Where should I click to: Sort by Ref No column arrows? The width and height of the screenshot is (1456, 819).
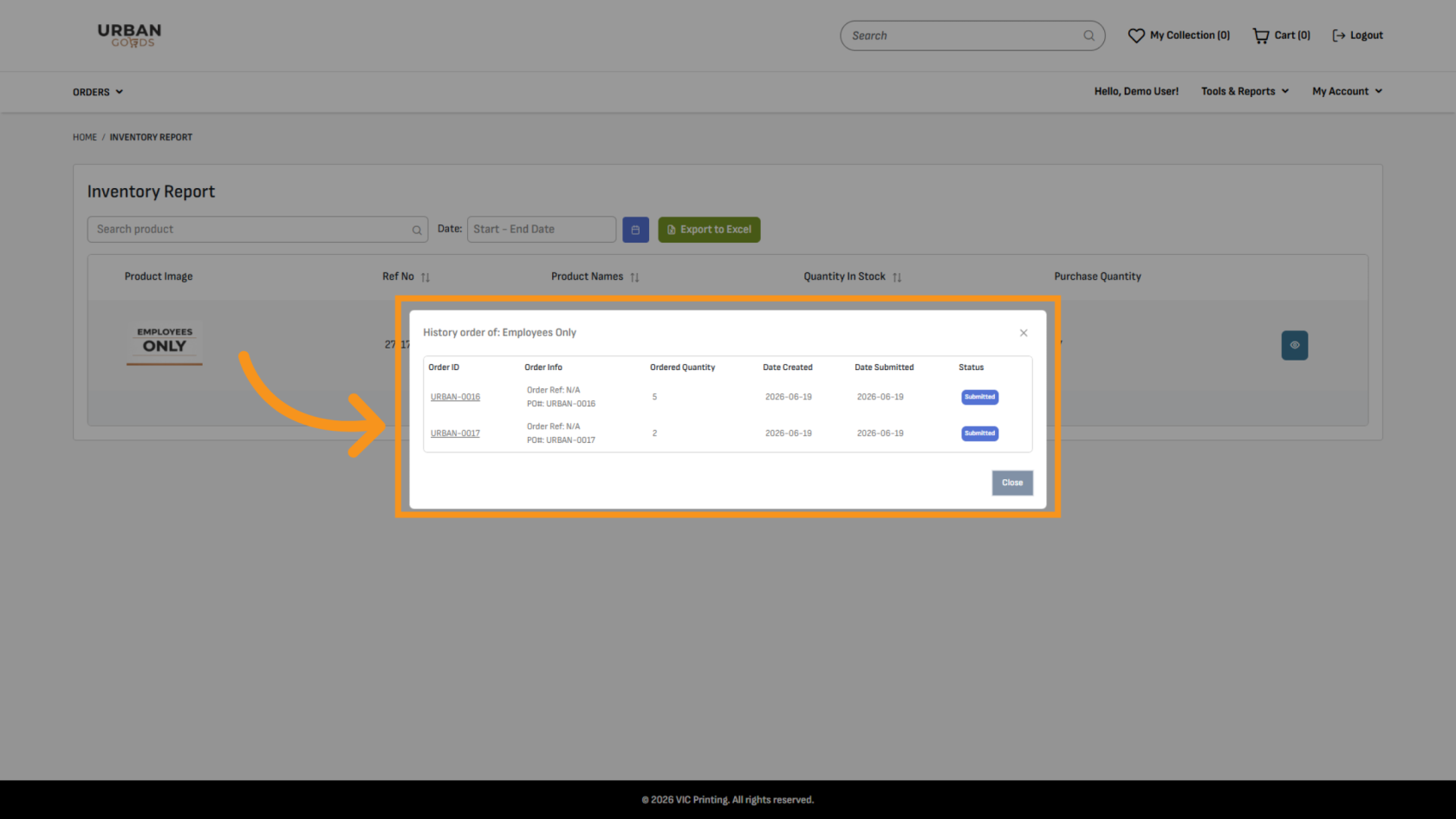(426, 277)
